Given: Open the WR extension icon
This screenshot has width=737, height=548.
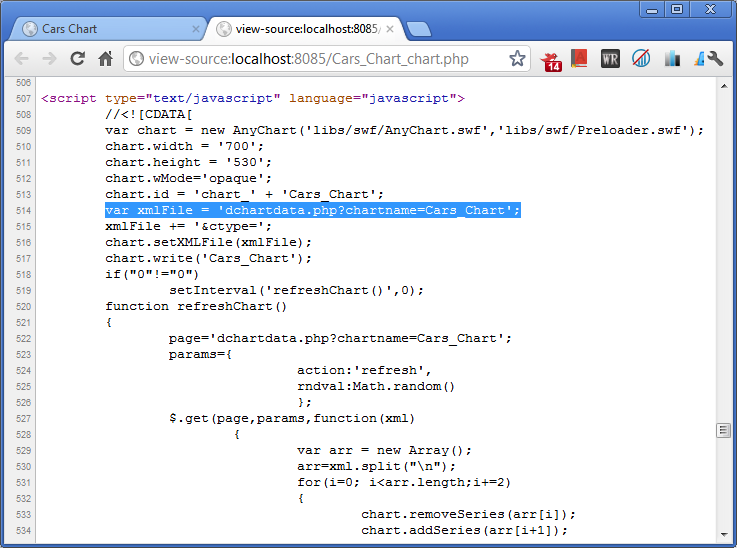Looking at the screenshot, I should [x=610, y=59].
